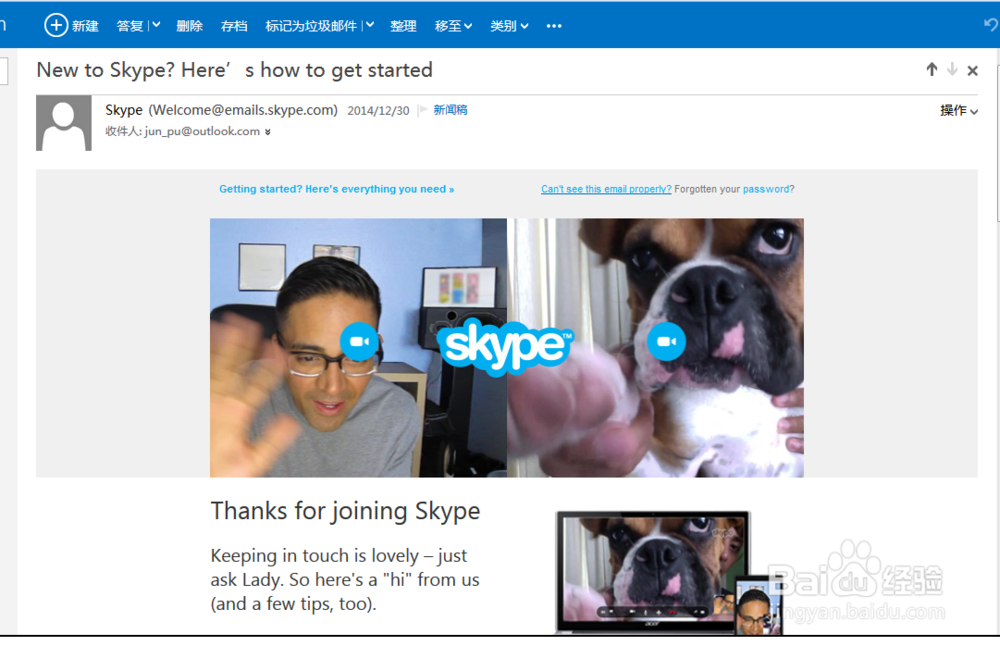Click the 新闻稿 newsletter category link
The image size is (1000, 646).
(450, 110)
